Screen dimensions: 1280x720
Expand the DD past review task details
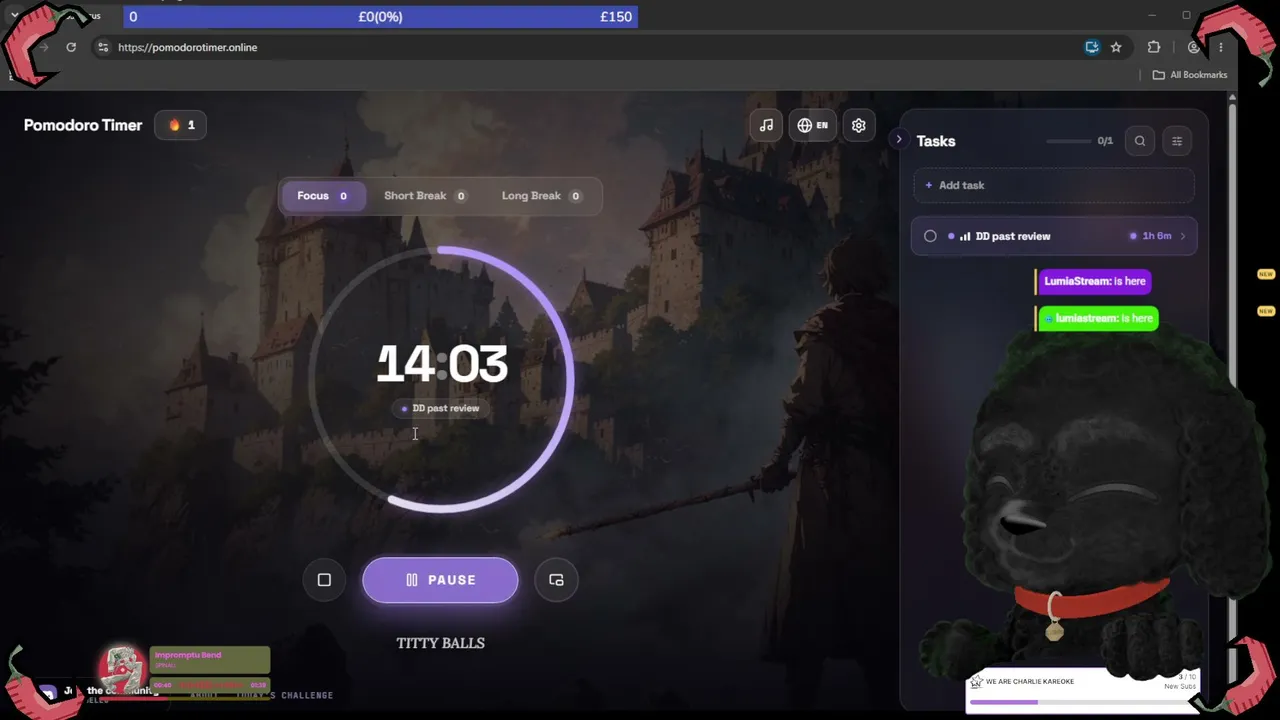pyautogui.click(x=1183, y=236)
